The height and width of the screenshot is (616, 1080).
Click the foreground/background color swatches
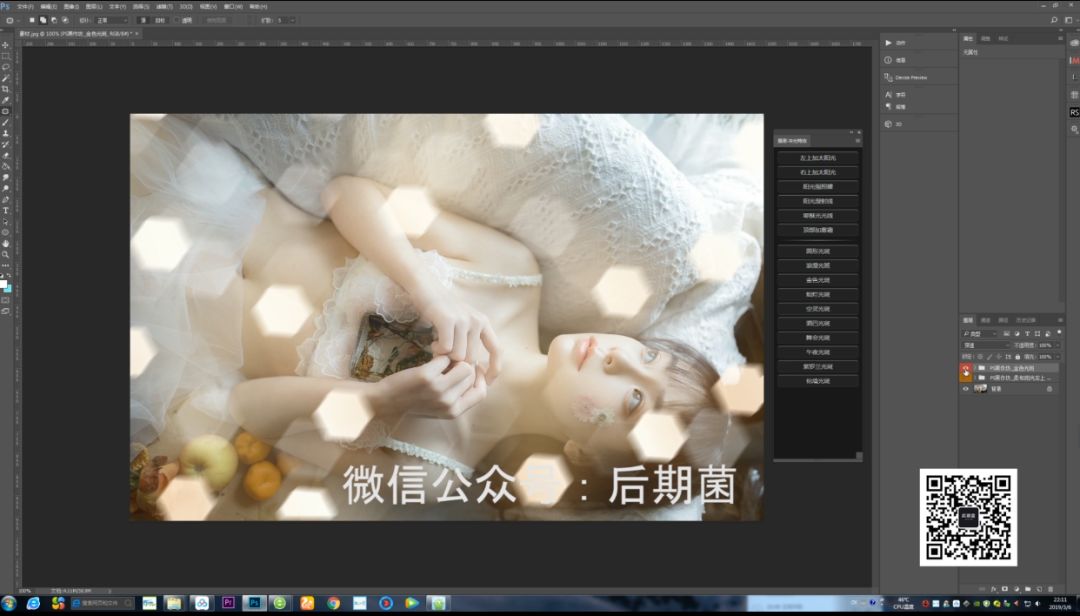[6, 285]
